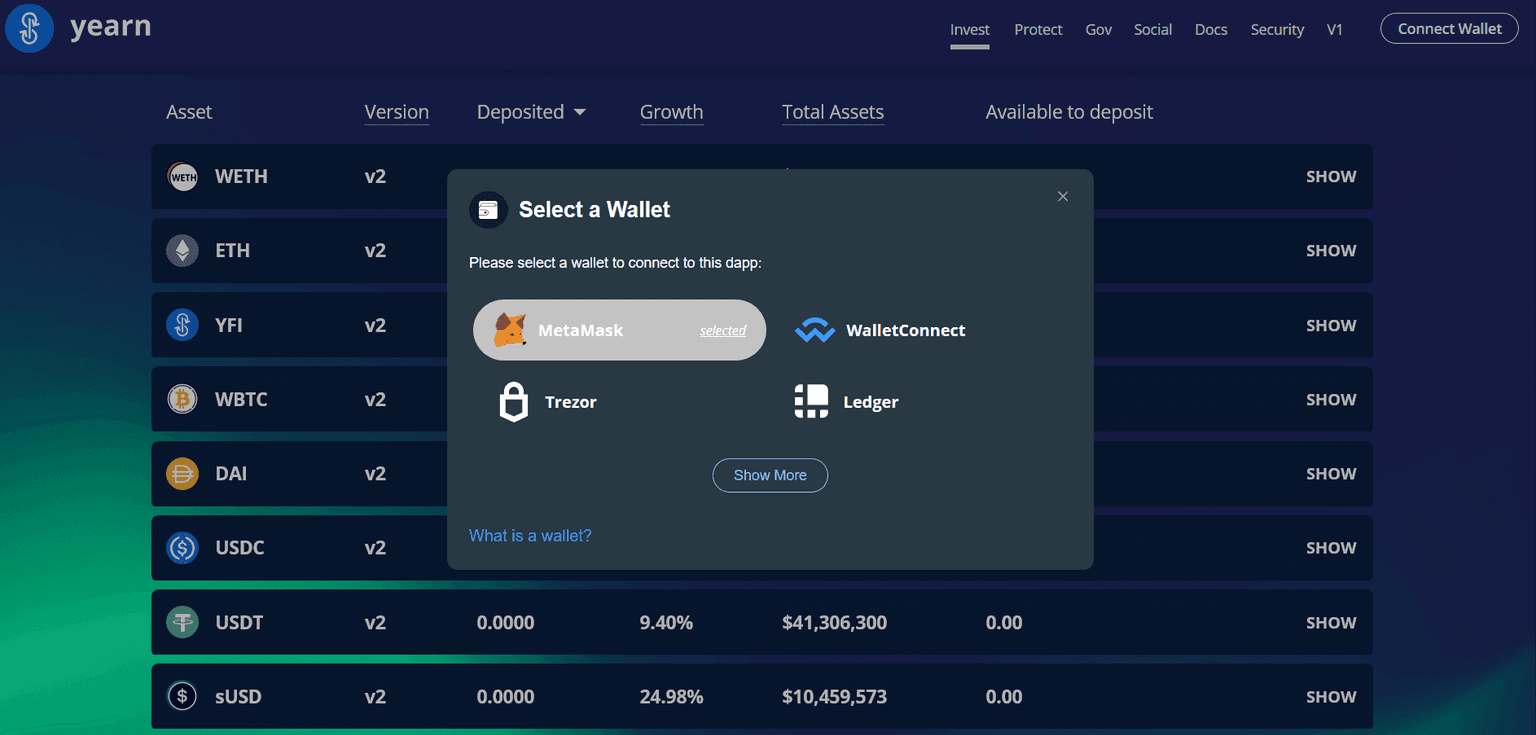Click the yearn logo icon
Screen dimensions: 1536x735
(30, 29)
